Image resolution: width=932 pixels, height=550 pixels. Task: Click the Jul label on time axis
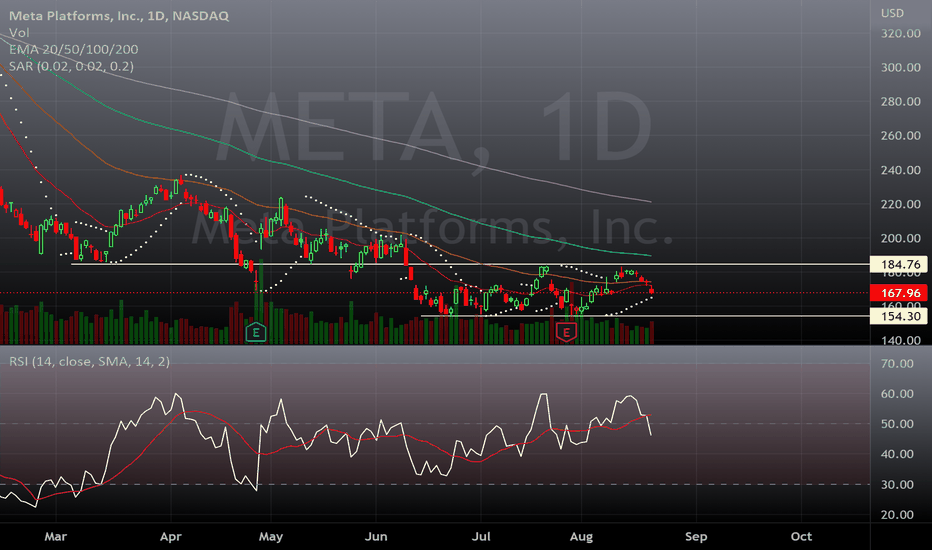pyautogui.click(x=481, y=536)
